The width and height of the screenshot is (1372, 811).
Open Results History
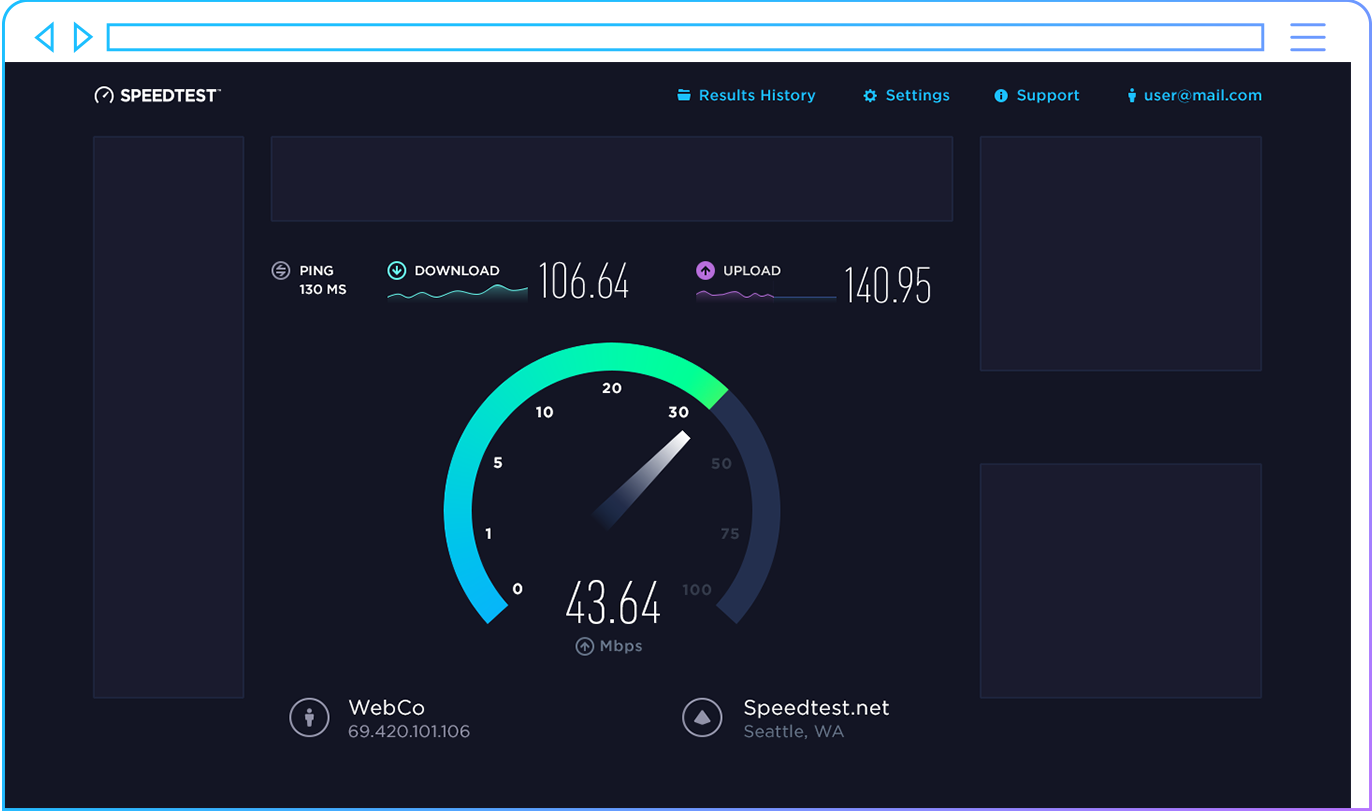(757, 96)
